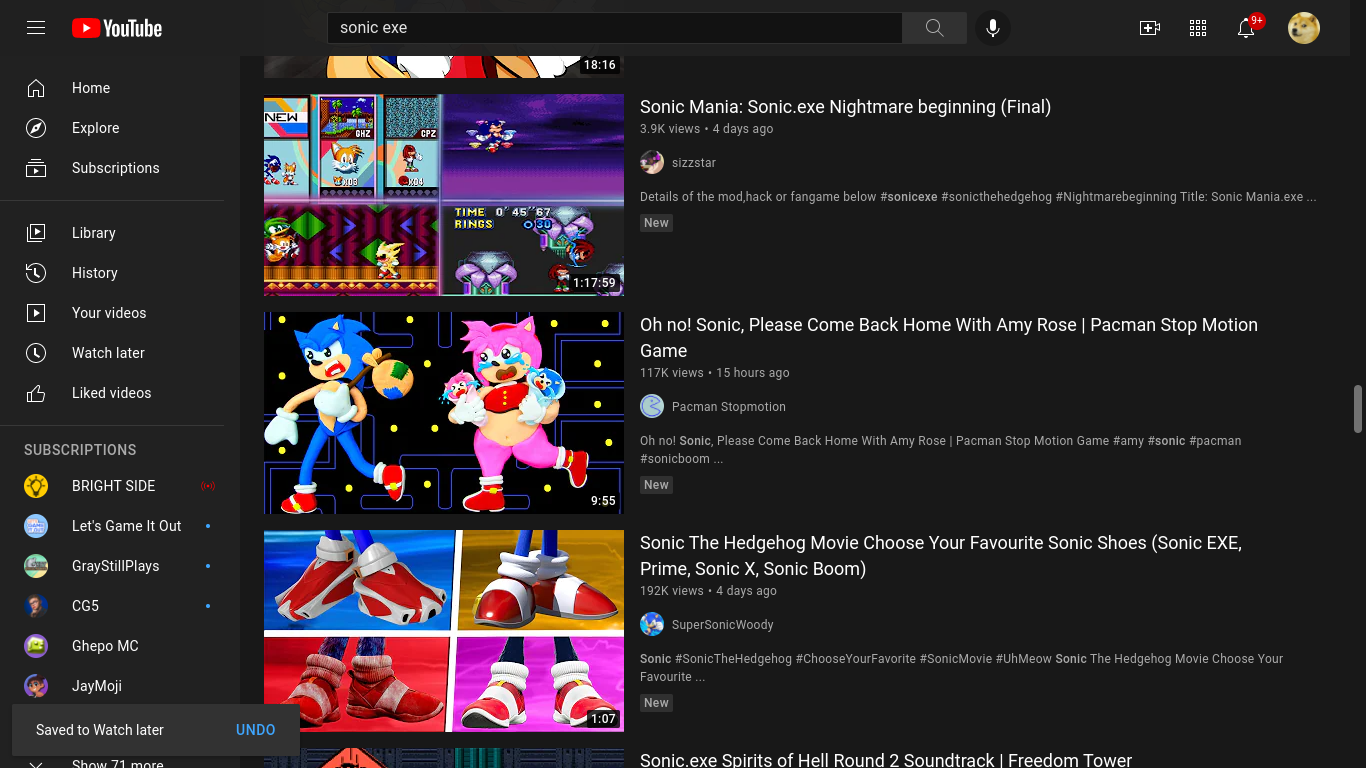Play the Pacman stop motion 9:55 thumbnail

pyautogui.click(x=444, y=413)
